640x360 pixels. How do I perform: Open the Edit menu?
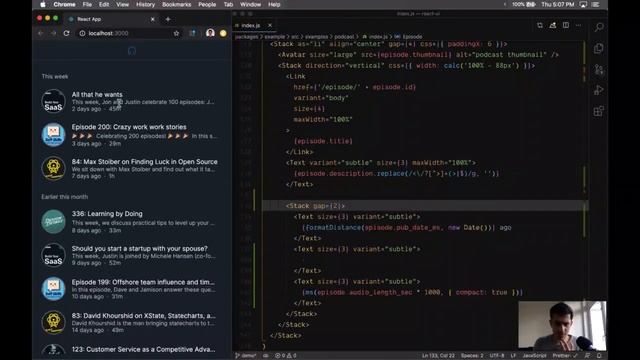pyautogui.click(x=104, y=4)
